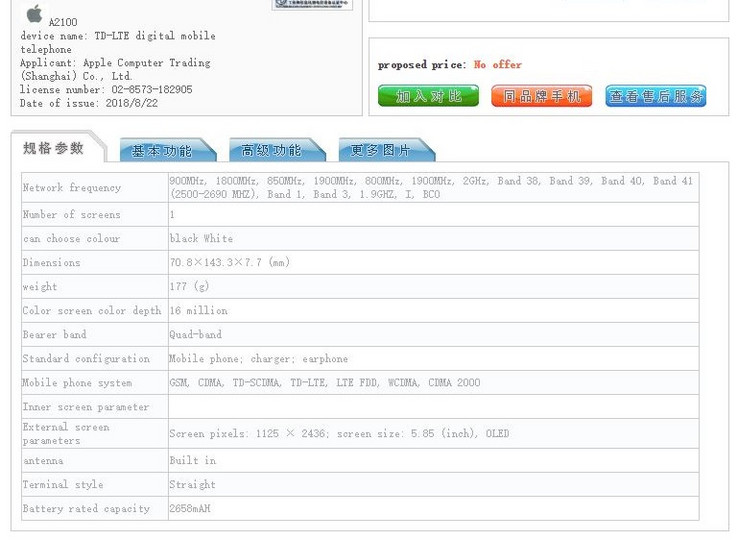The image size is (738, 540).
Task: Click the Apple logo icon
Action: tap(34, 14)
